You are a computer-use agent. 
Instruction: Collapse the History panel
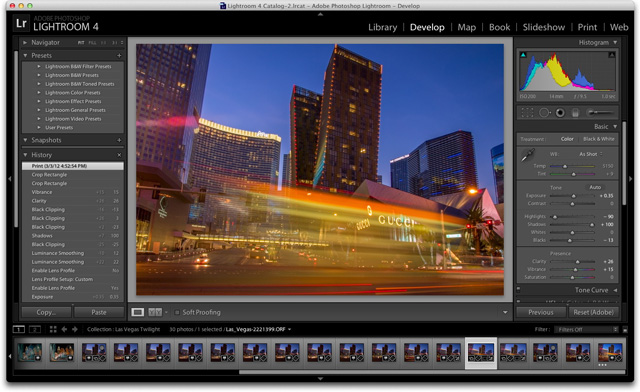point(25,155)
